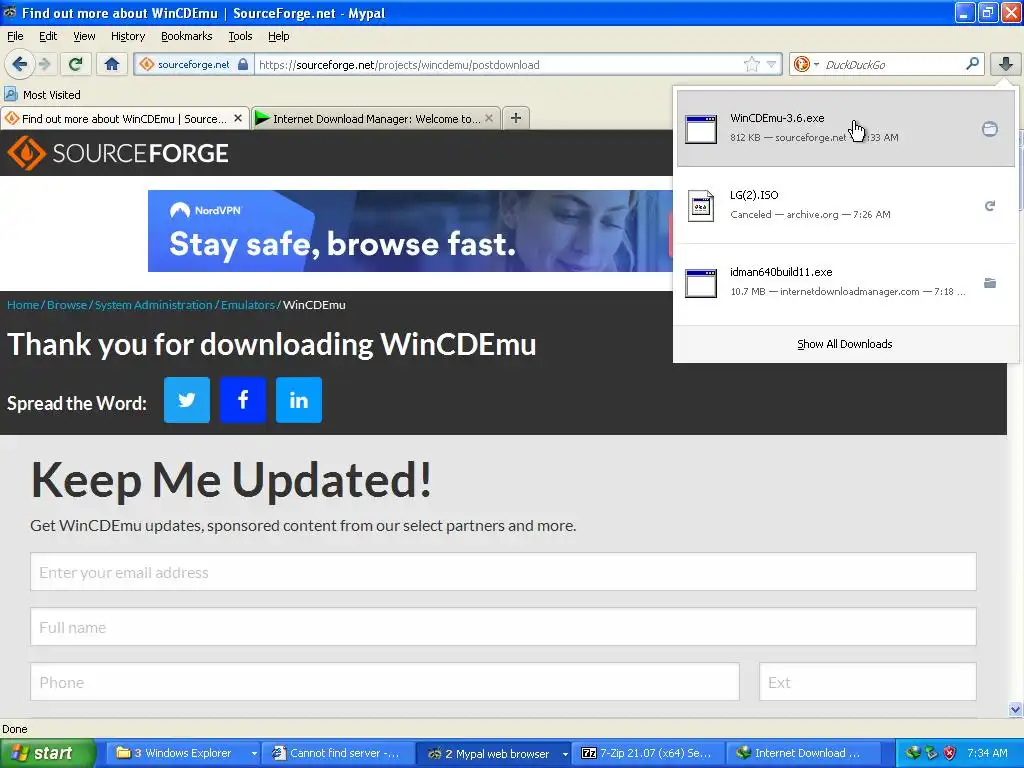Click the address bar URL text
Image resolution: width=1024 pixels, height=768 pixels.
(x=399, y=65)
